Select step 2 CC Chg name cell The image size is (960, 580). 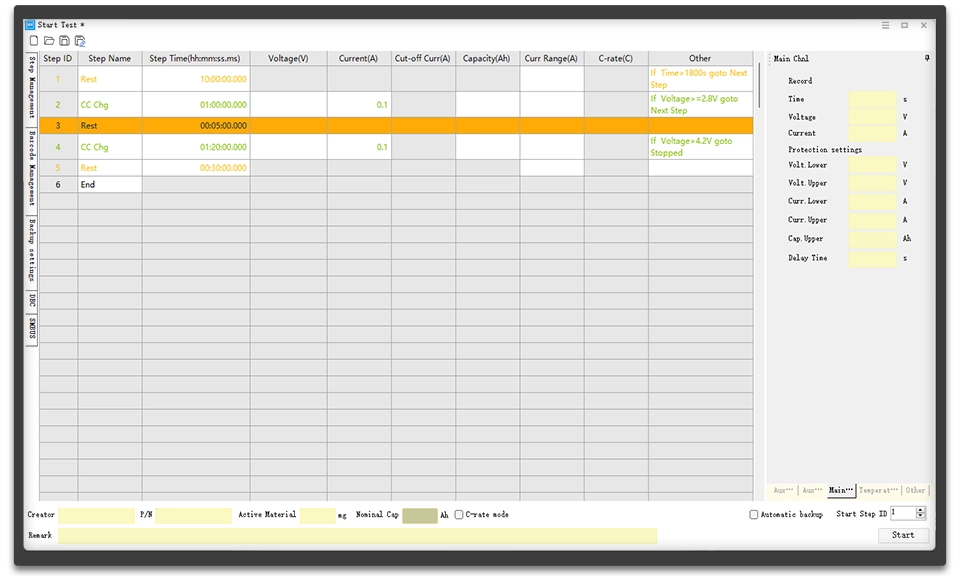click(110, 105)
